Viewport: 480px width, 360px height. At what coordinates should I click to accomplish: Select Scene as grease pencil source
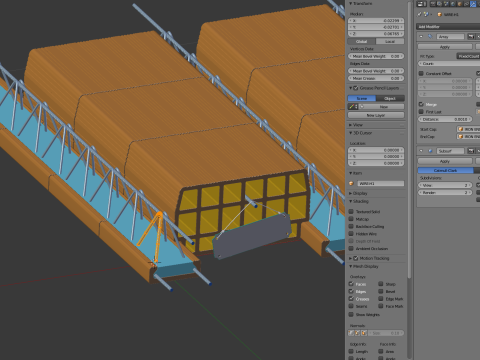click(x=362, y=98)
